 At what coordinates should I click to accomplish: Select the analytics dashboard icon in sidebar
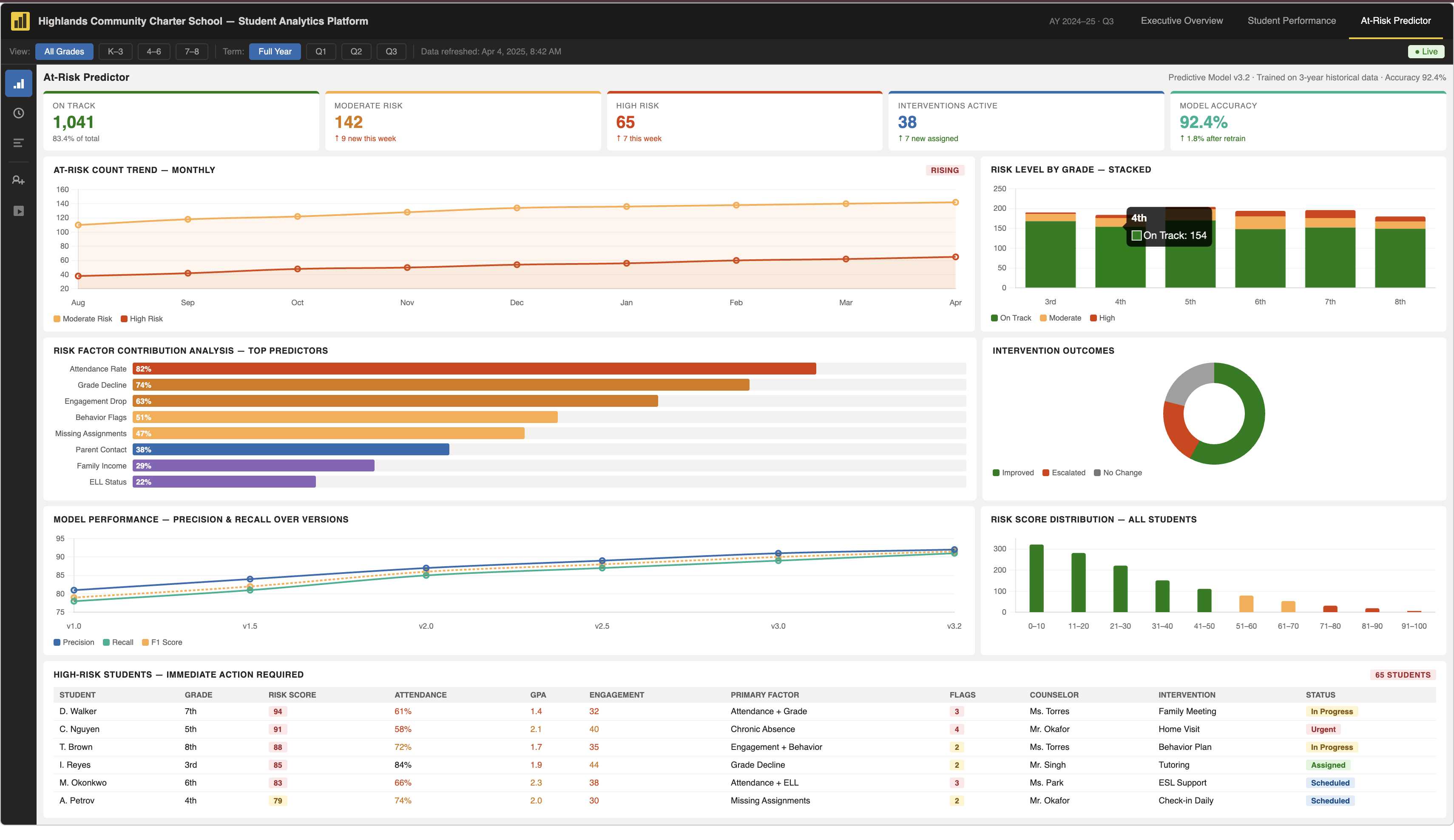18,83
